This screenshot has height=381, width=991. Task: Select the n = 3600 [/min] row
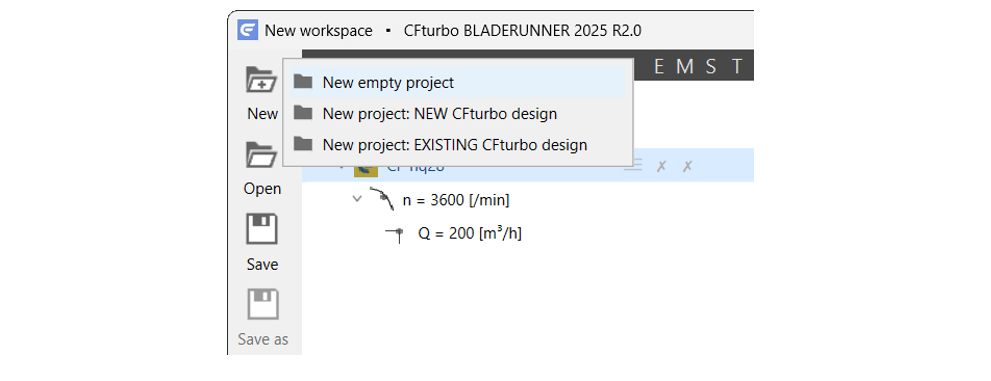pos(456,200)
